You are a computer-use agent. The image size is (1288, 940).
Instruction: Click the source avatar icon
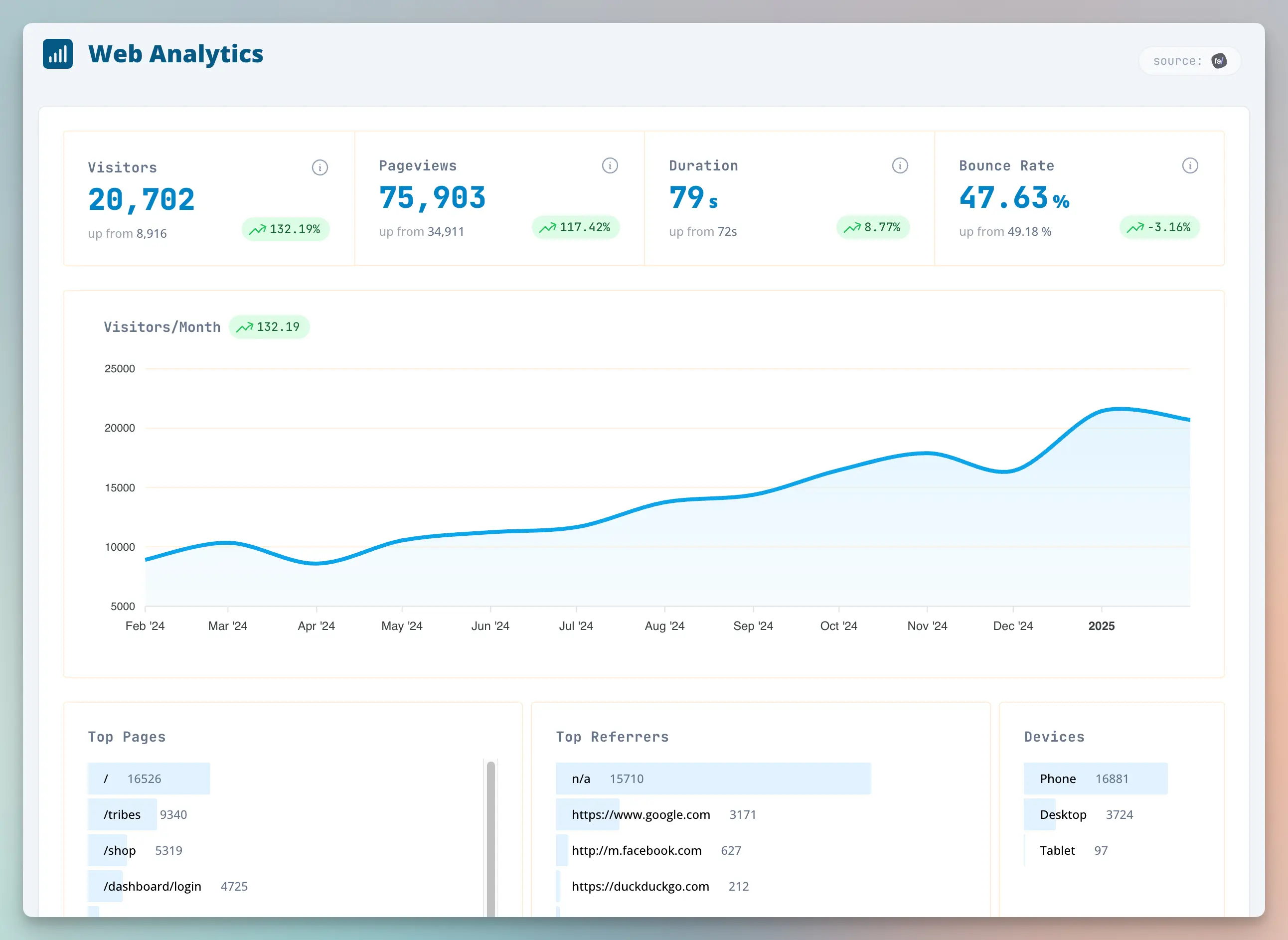[x=1219, y=61]
